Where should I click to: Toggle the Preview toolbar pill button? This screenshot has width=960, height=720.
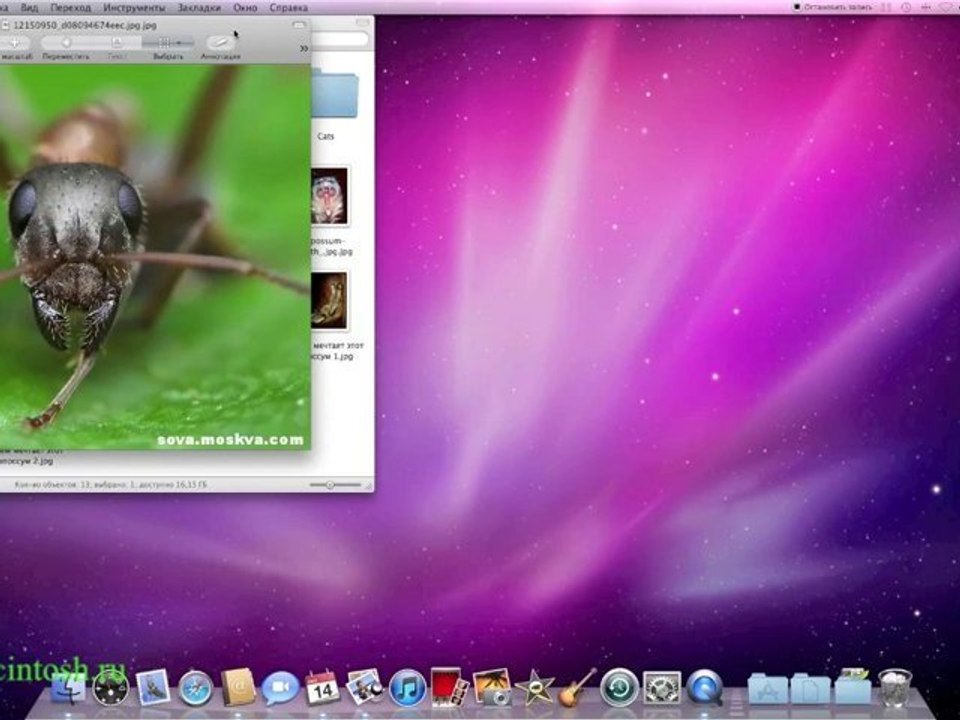click(299, 25)
